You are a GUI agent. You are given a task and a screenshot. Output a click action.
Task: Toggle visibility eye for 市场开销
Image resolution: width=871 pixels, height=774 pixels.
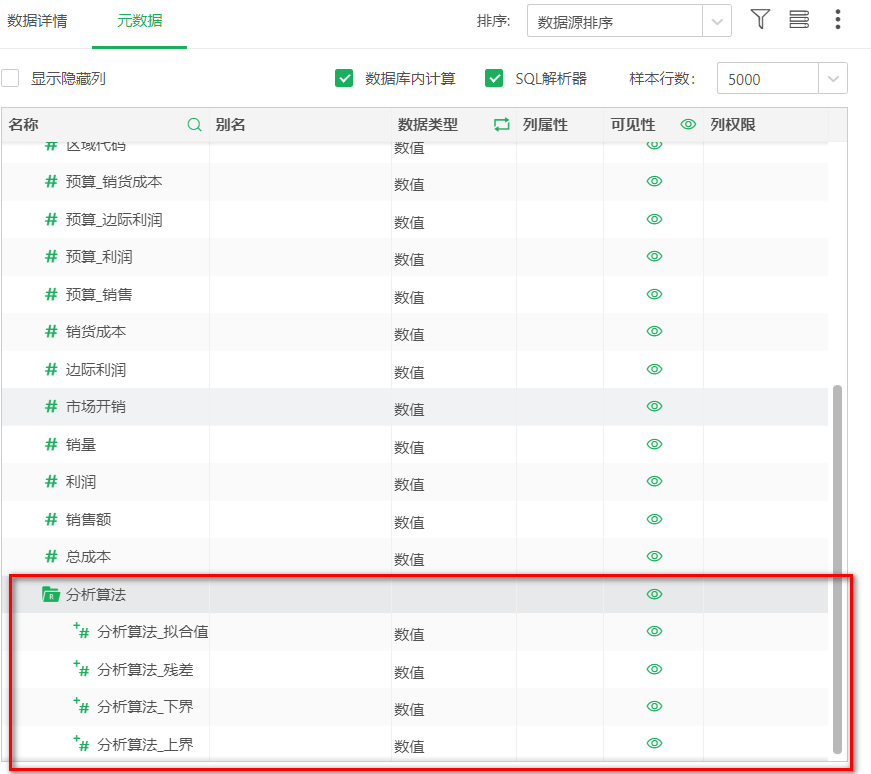pos(654,406)
